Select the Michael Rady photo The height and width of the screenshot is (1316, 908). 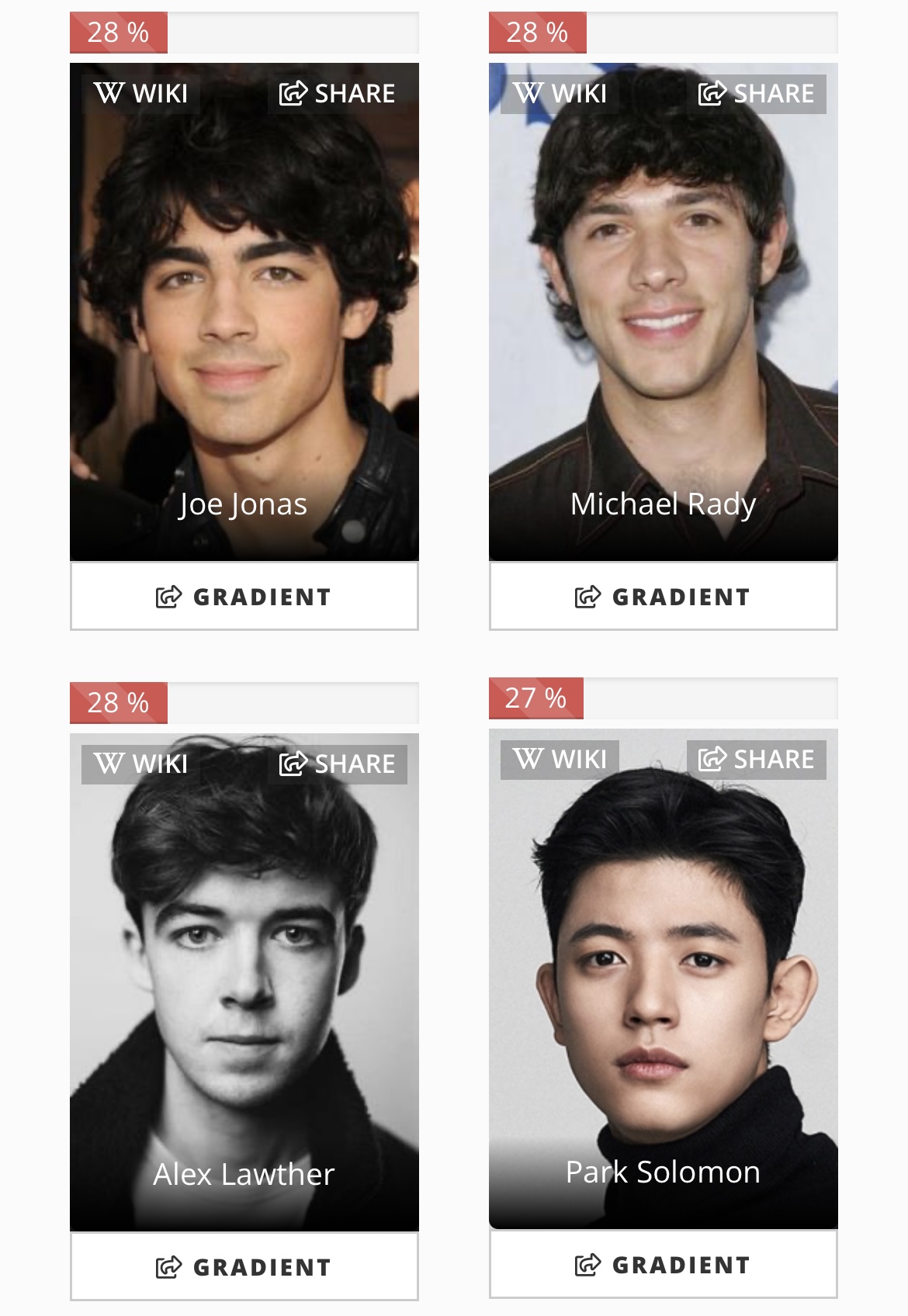coord(664,312)
